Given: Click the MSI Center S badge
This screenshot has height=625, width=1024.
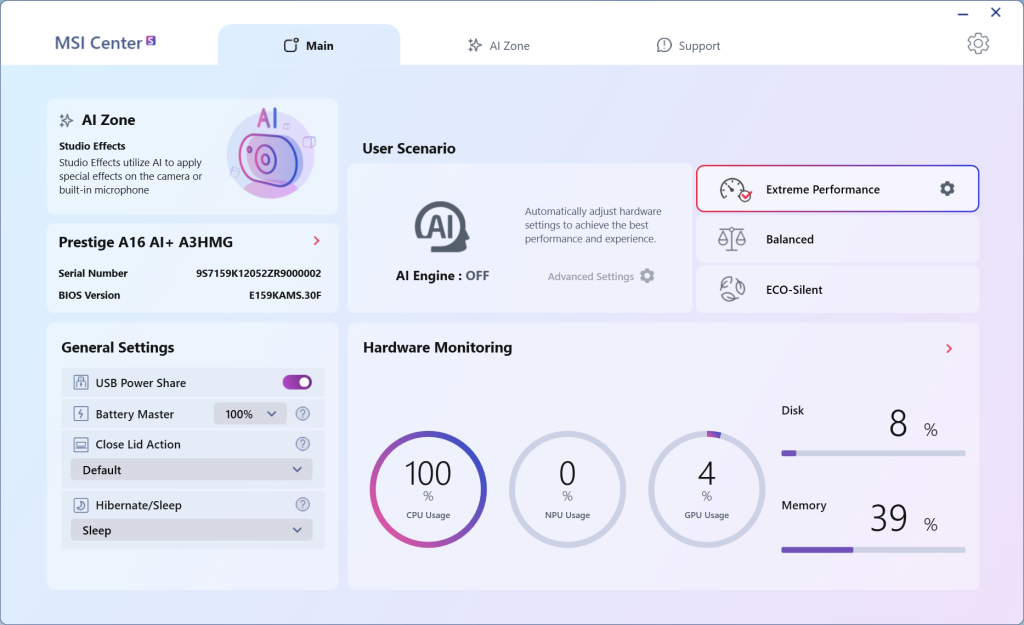Looking at the screenshot, I should click(x=151, y=40).
